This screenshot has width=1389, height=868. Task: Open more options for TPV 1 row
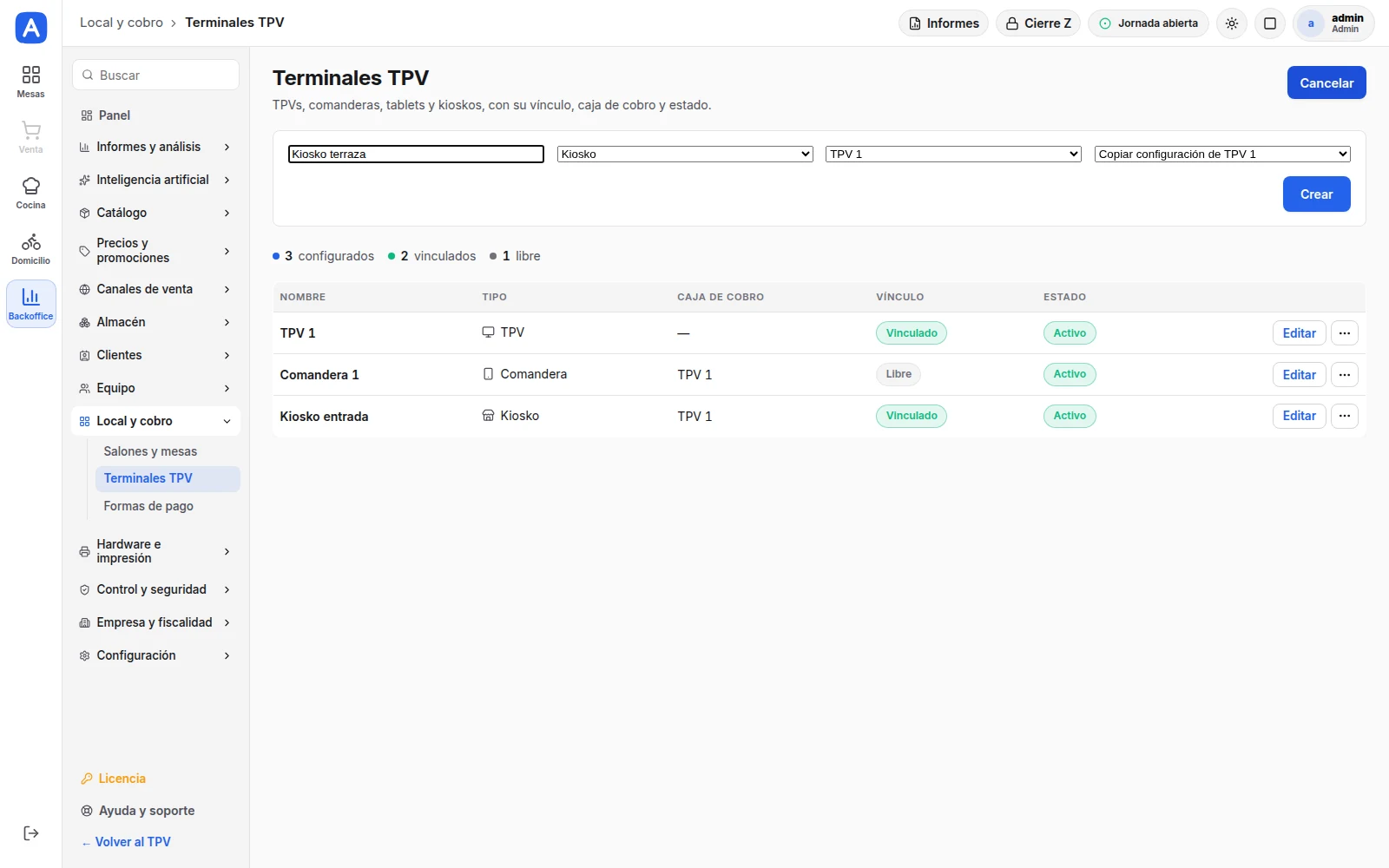point(1345,333)
